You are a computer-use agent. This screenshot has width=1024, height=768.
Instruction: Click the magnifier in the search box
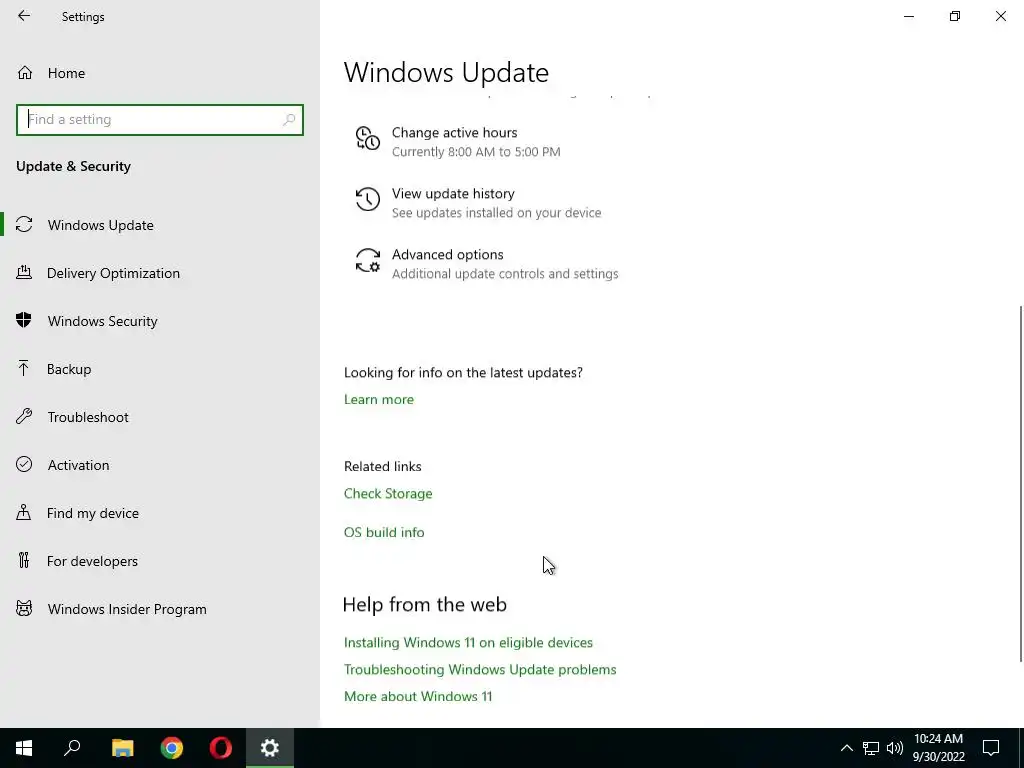[289, 120]
